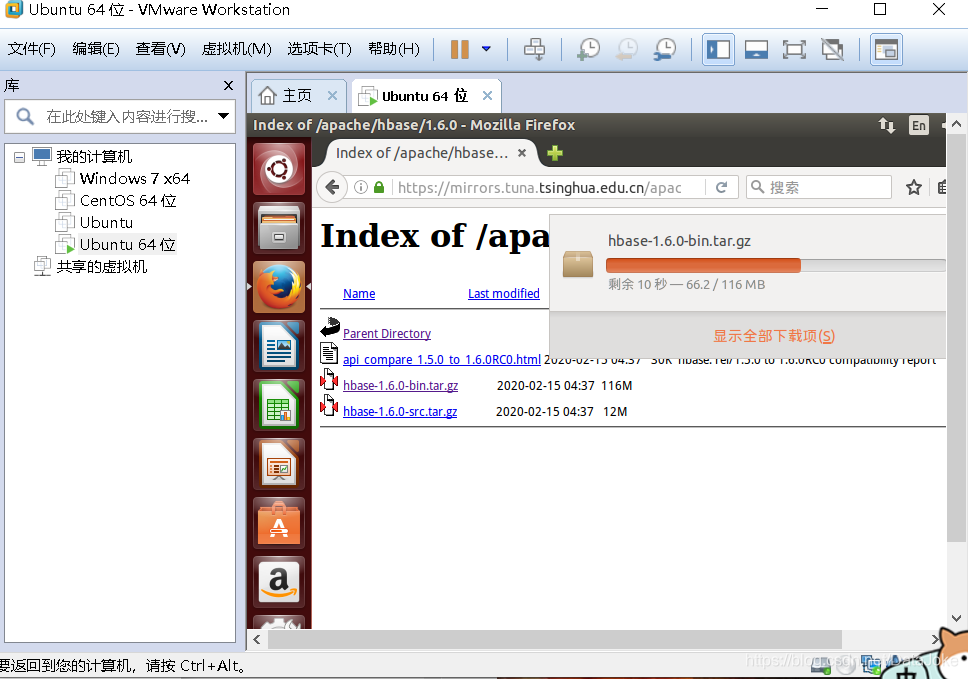Enter full screen mode
The width and height of the screenshot is (968, 679).
click(794, 49)
